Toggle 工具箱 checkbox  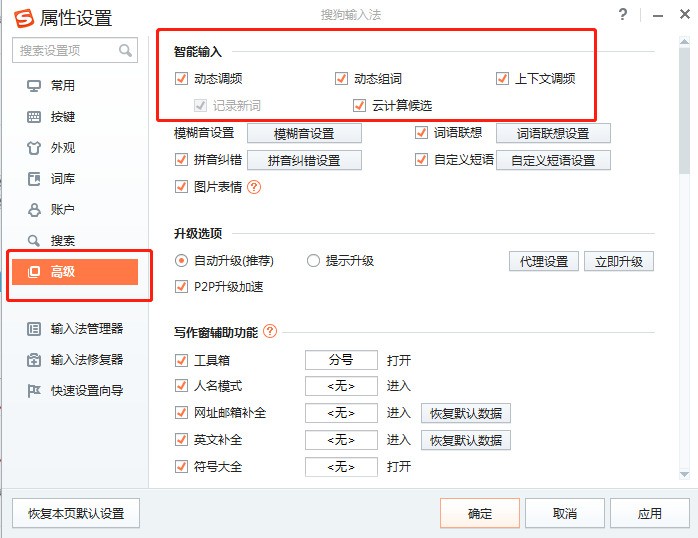point(181,360)
